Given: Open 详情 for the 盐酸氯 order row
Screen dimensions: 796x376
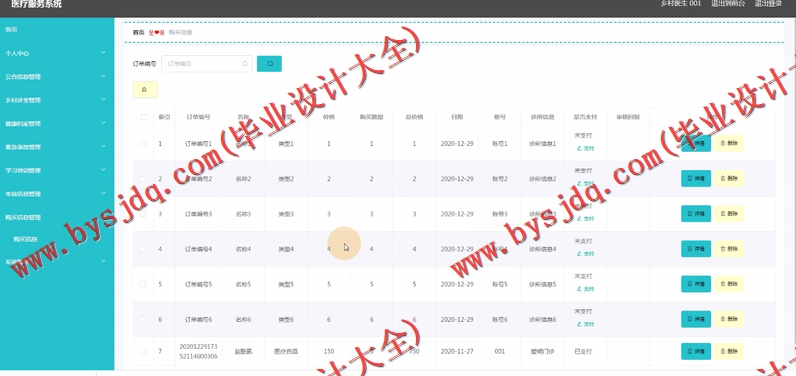Looking at the screenshot, I should click(x=695, y=351).
